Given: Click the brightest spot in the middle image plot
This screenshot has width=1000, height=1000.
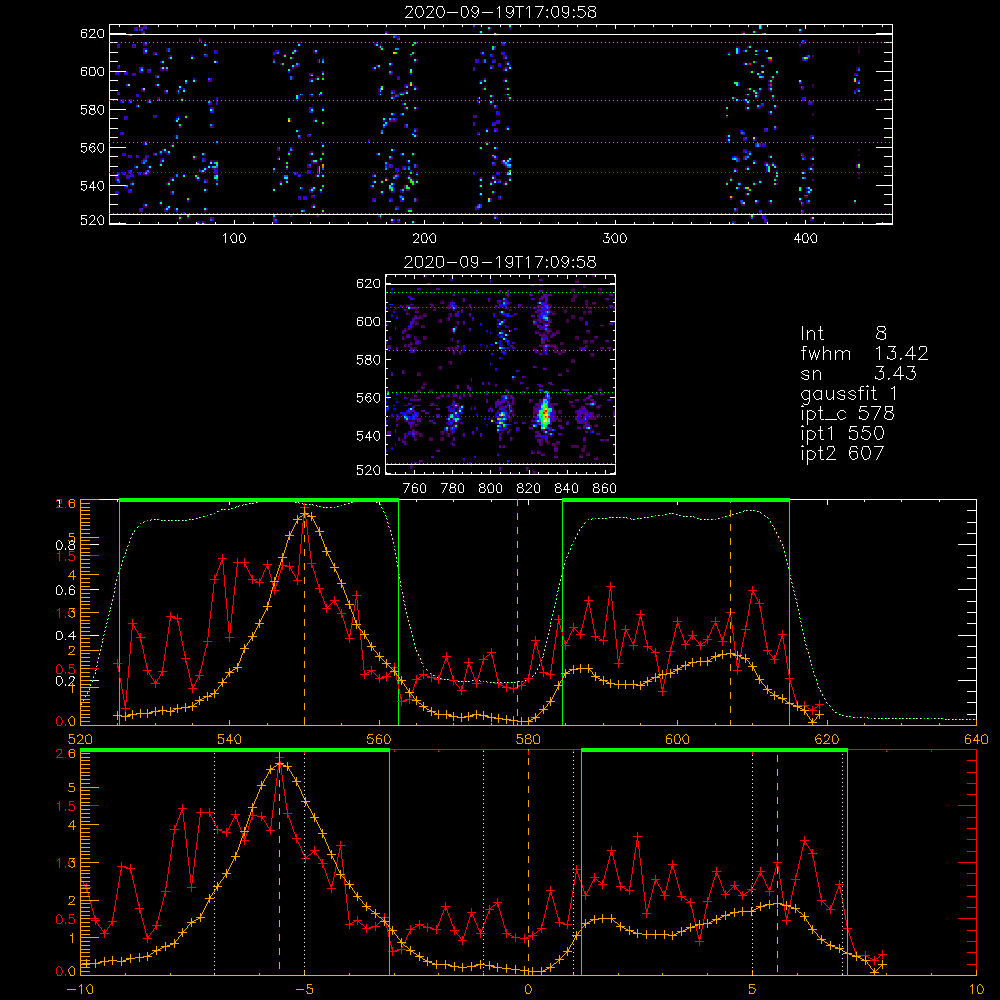Looking at the screenshot, I should click(543, 416).
